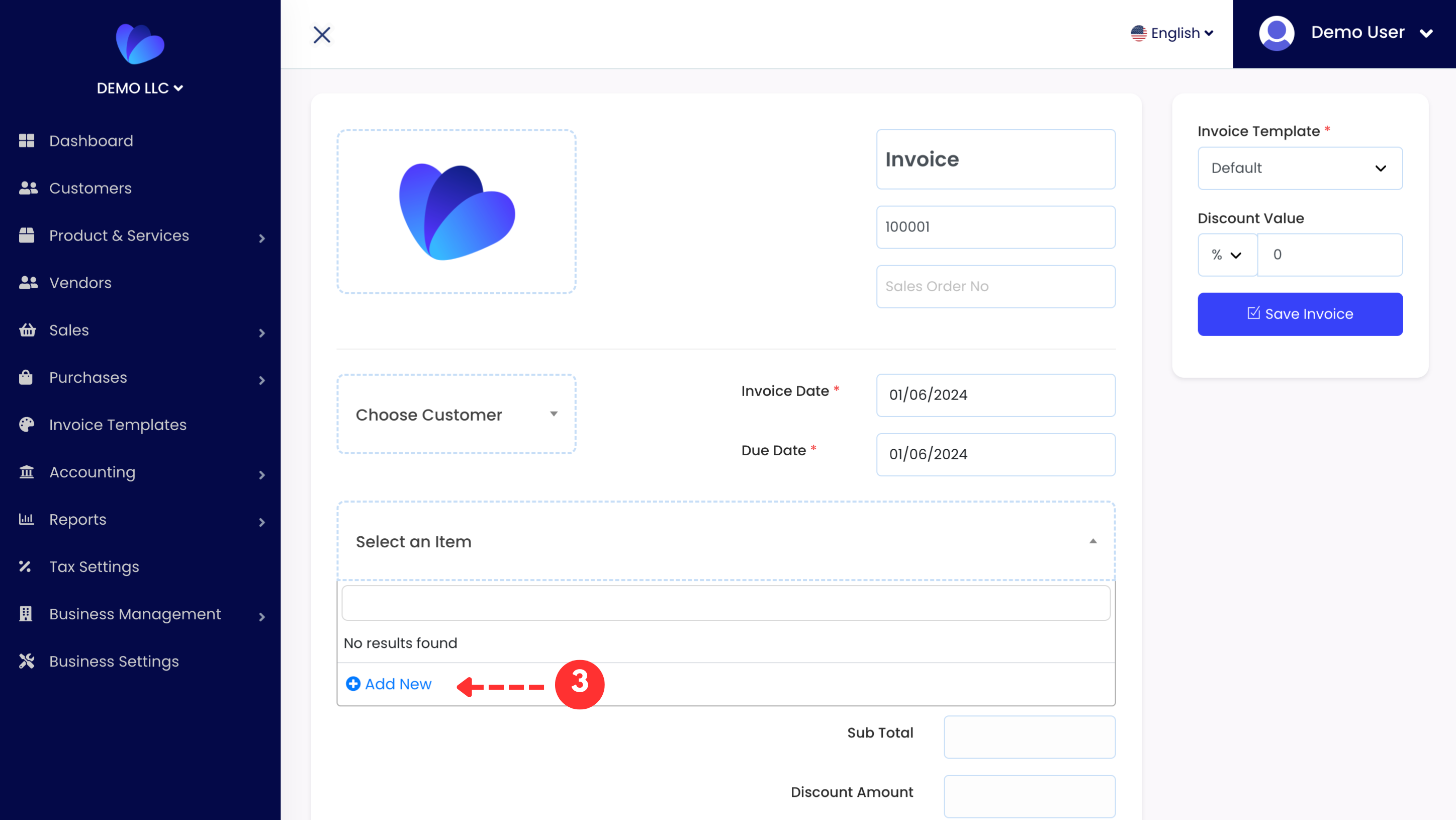
Task: Open the DEMO LLC company switcher
Action: (140, 88)
